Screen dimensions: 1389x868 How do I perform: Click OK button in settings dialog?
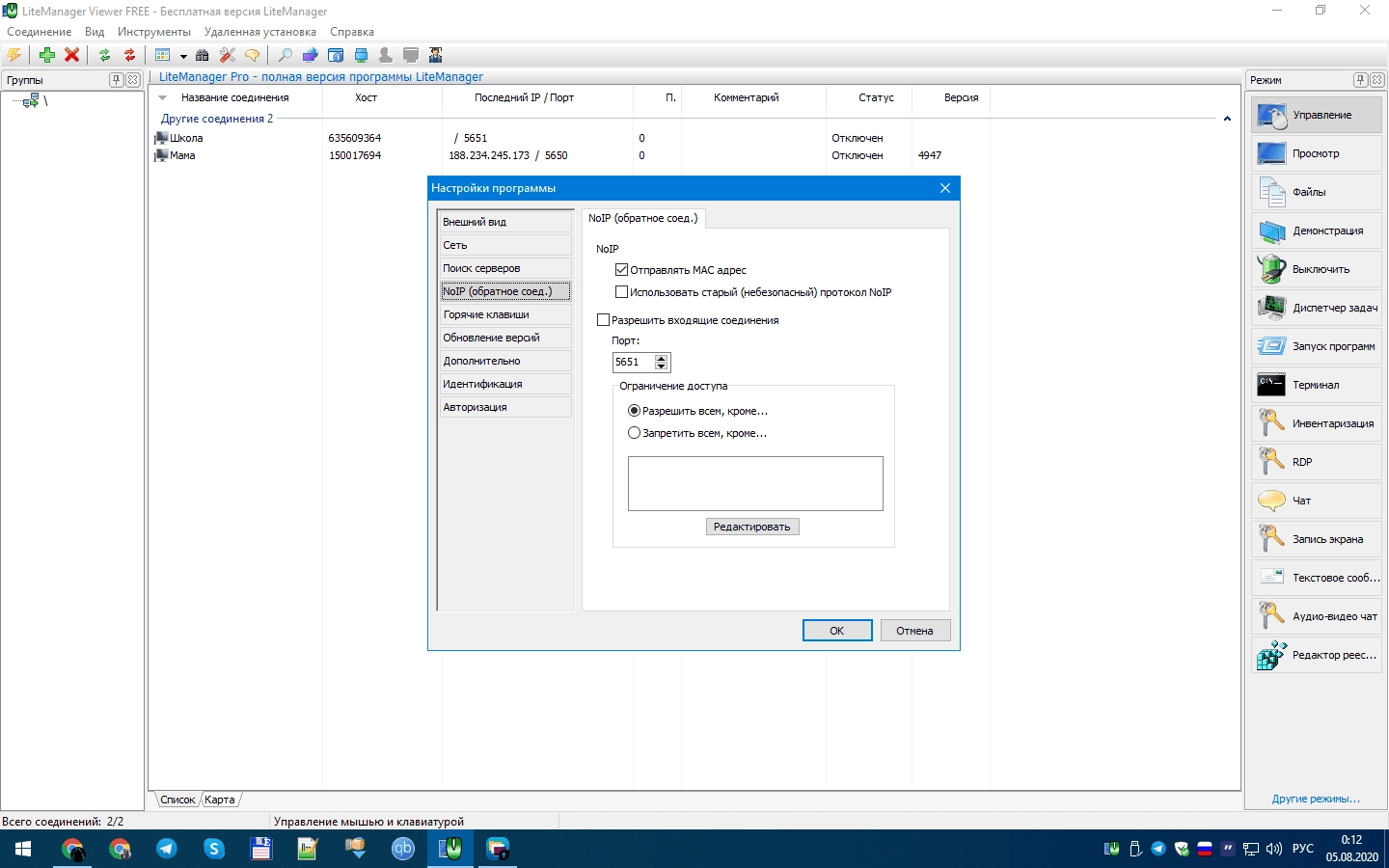(x=837, y=631)
